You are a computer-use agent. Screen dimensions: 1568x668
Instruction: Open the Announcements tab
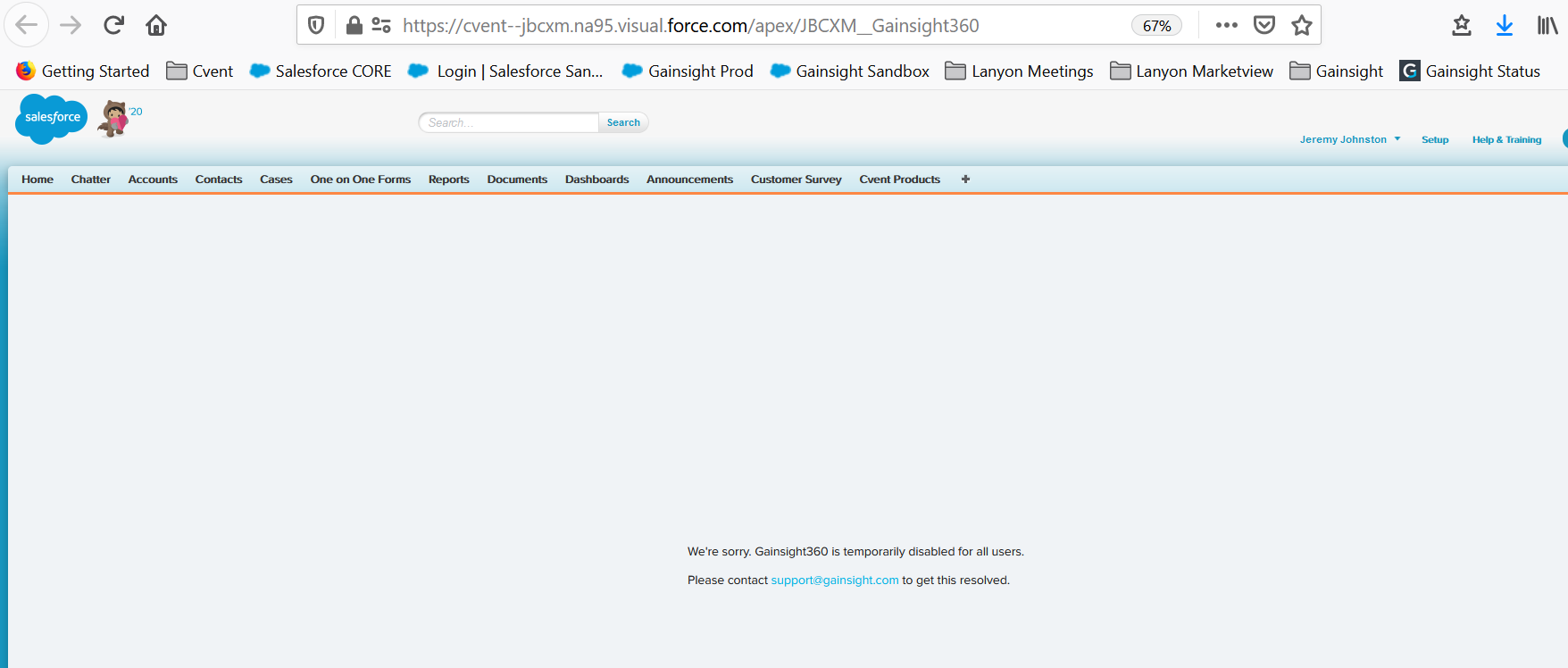point(689,180)
